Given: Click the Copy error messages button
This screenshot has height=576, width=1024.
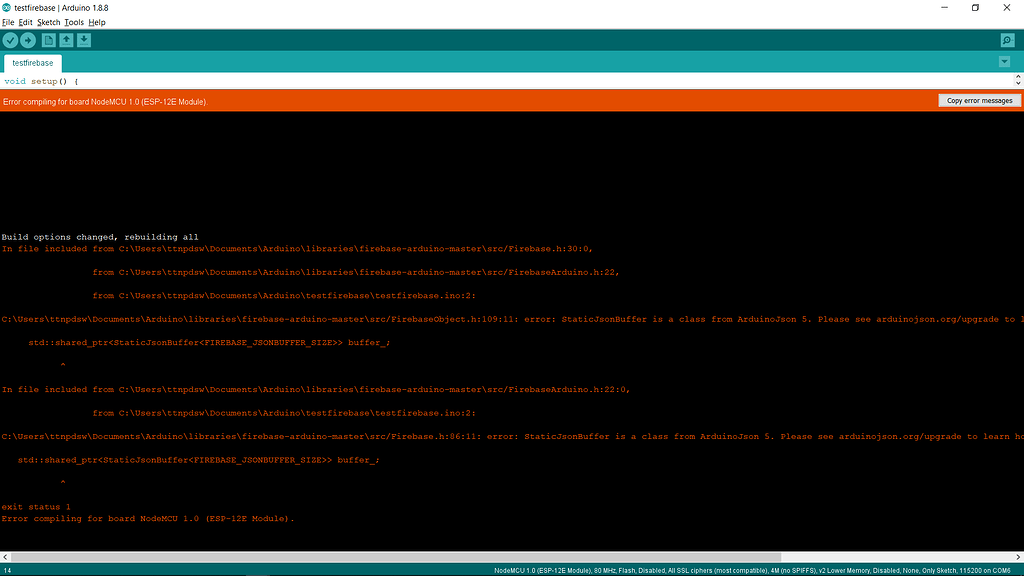Looking at the screenshot, I should point(979,101).
